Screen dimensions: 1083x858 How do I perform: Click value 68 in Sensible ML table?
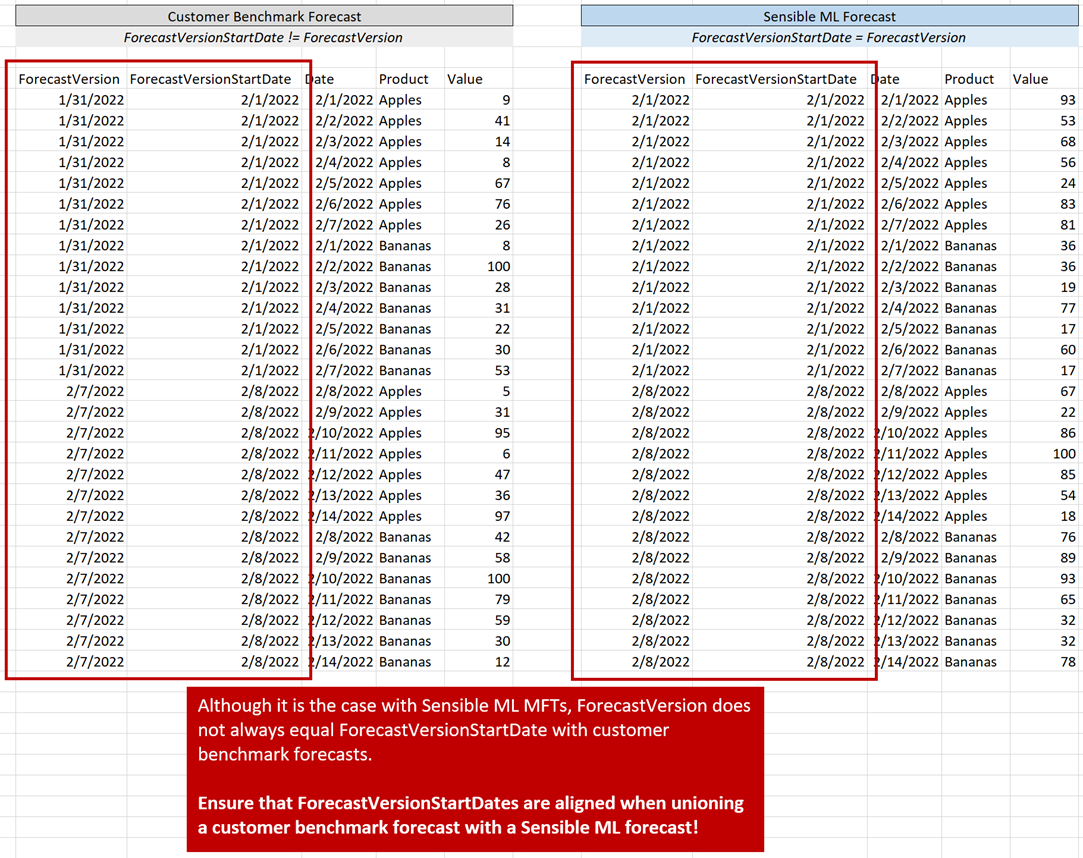click(x=1068, y=142)
